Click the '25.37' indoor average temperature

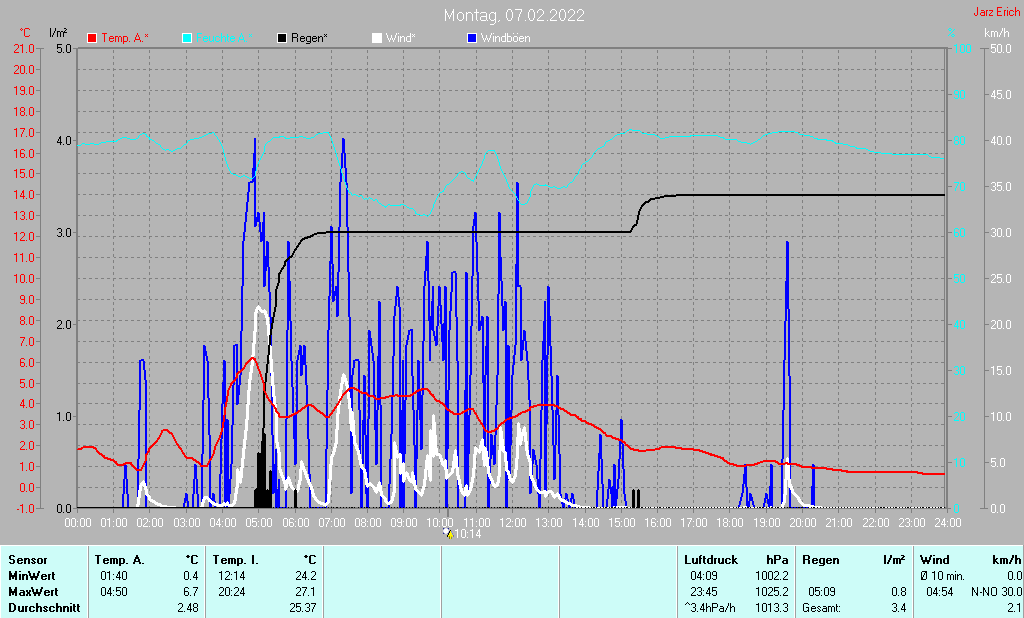click(x=303, y=608)
